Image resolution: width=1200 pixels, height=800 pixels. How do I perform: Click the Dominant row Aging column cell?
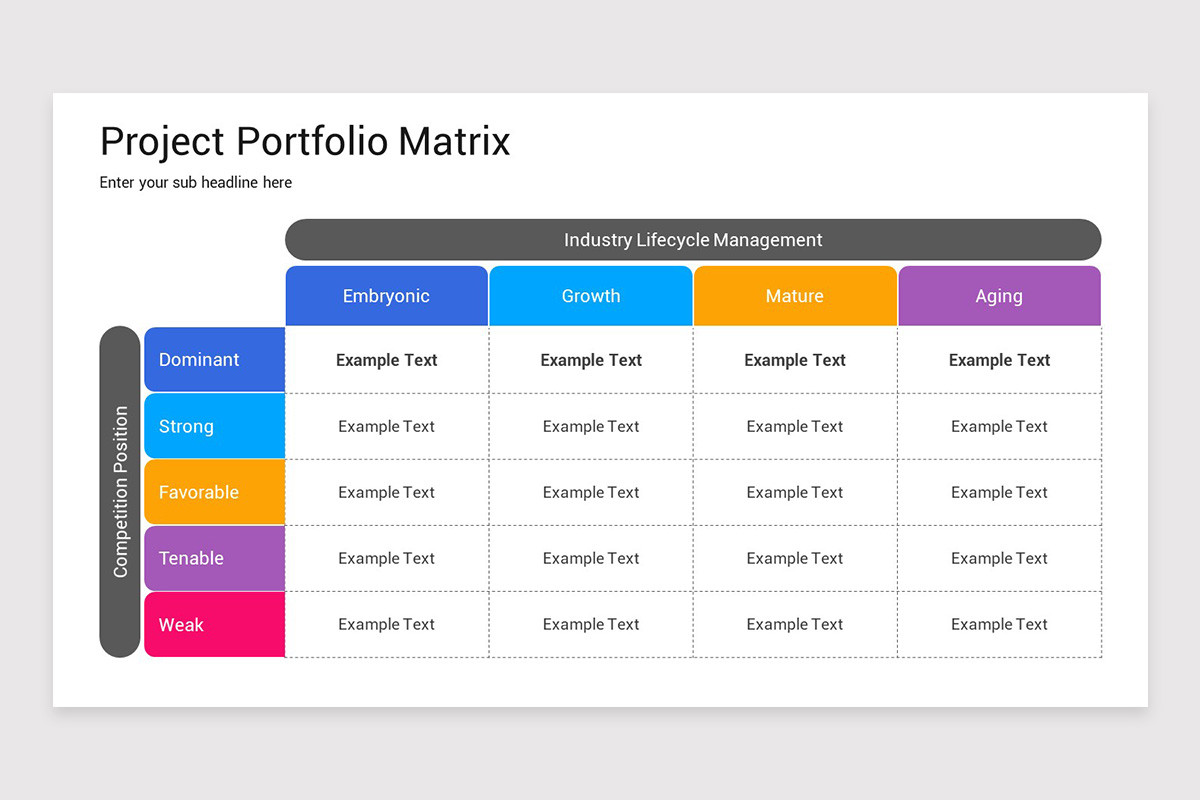click(x=1000, y=360)
